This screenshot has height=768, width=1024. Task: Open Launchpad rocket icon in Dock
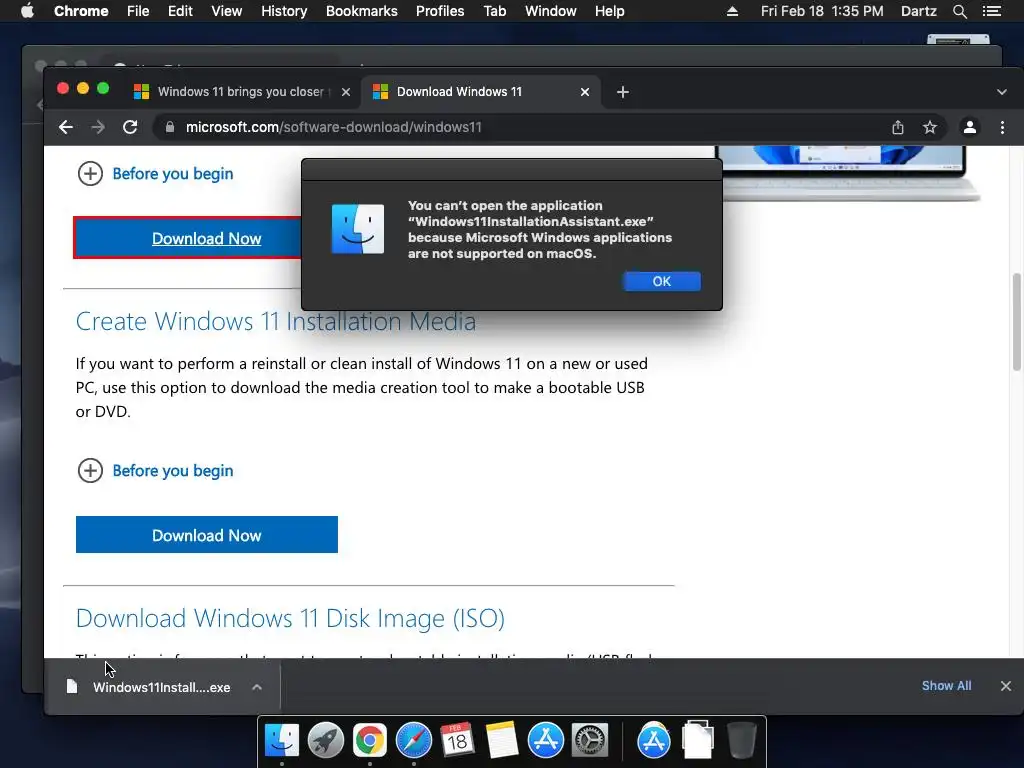point(326,740)
